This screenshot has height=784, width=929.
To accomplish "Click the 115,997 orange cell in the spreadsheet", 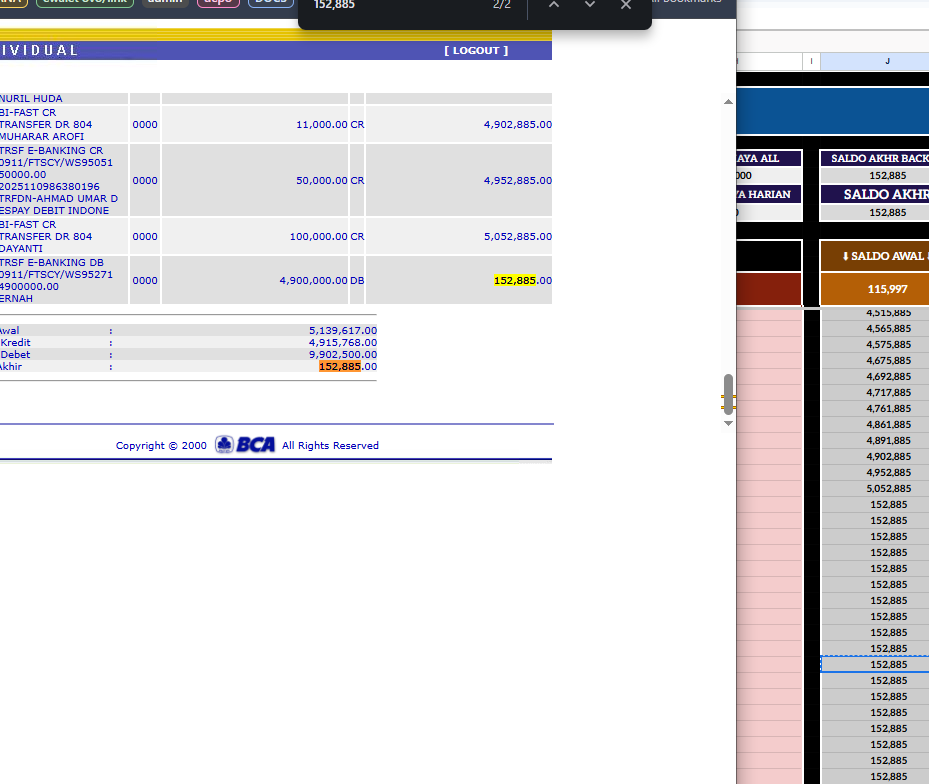I will click(x=874, y=289).
